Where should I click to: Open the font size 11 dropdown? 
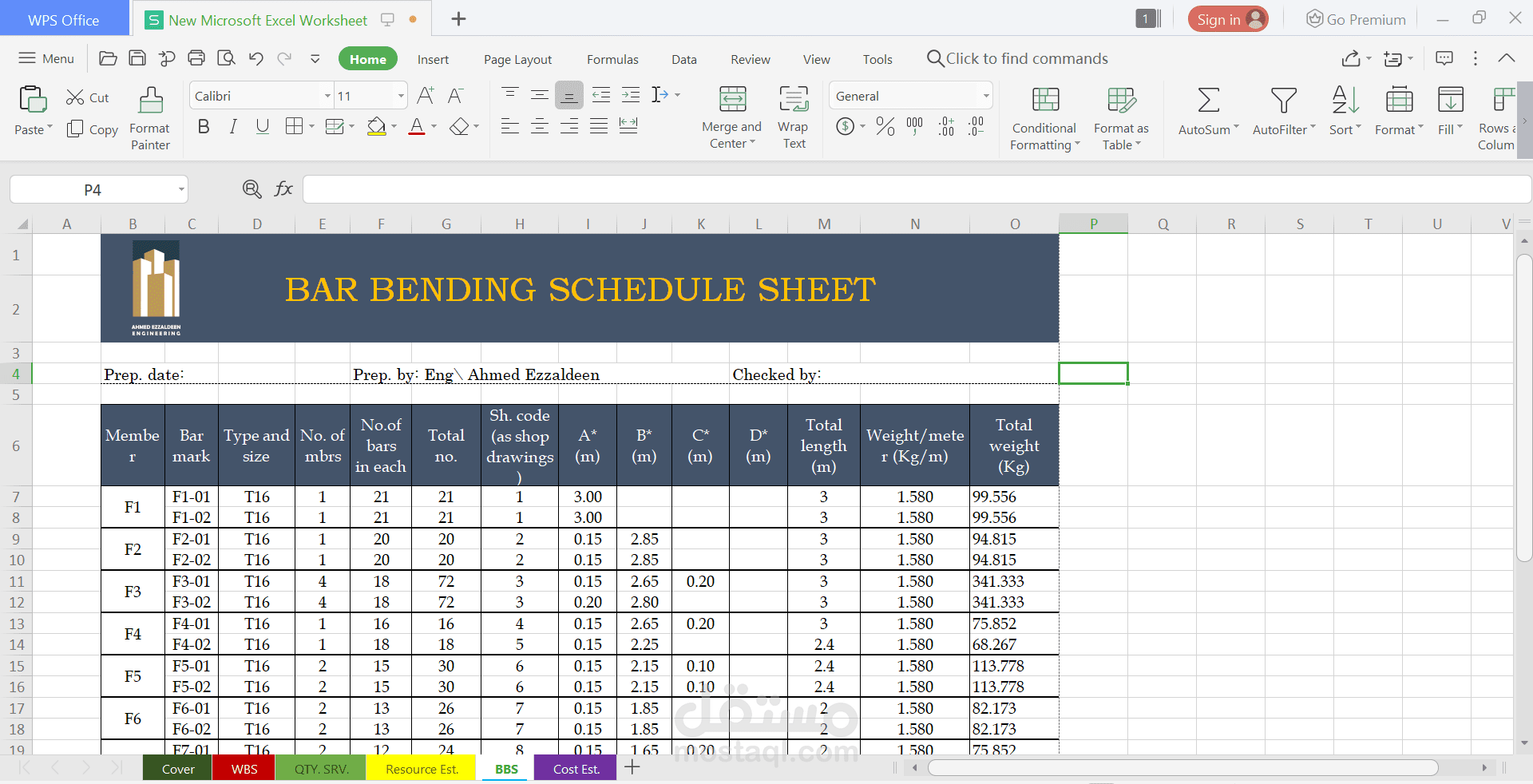tap(401, 96)
